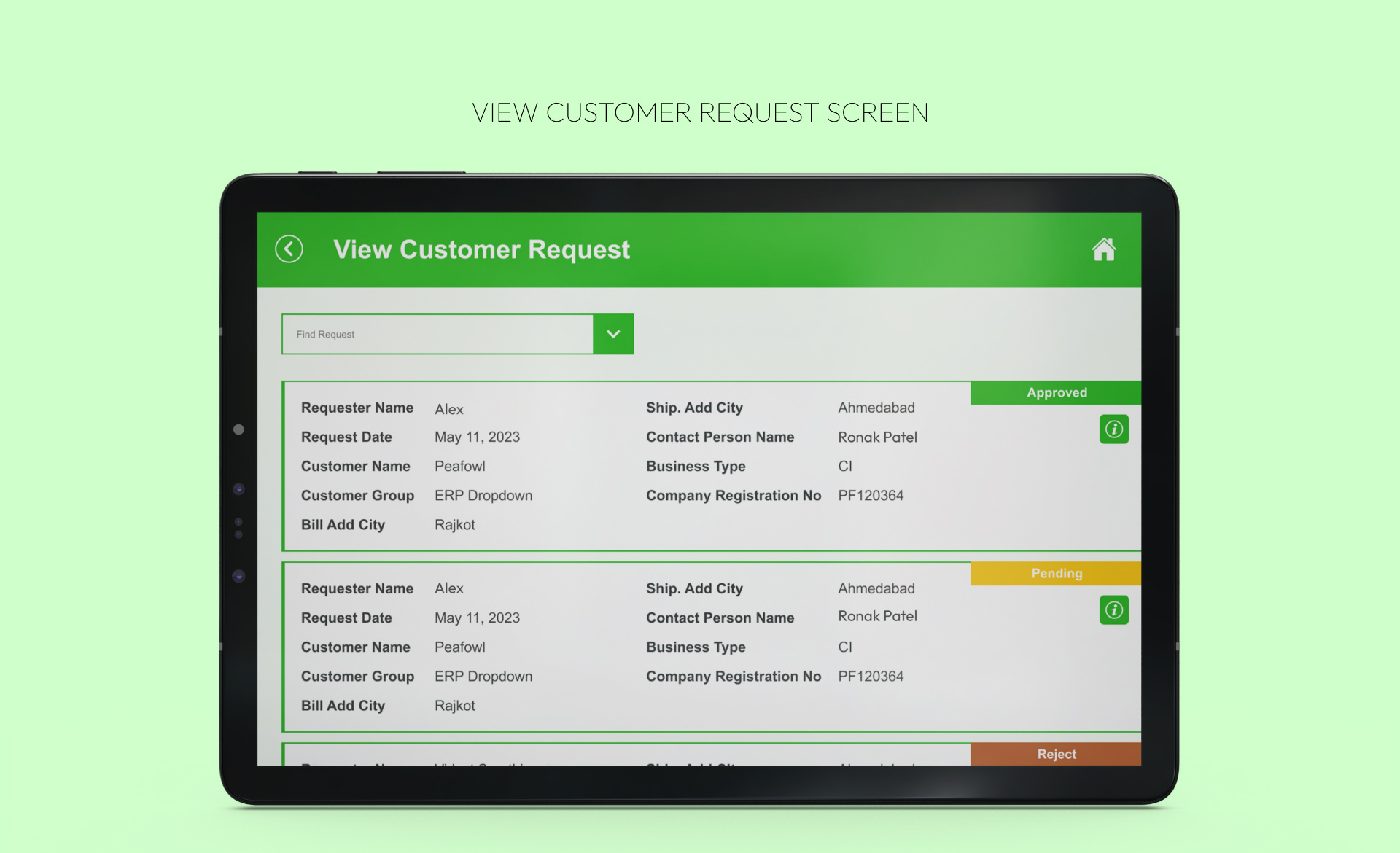1400x853 pixels.
Task: Click Peafowl customer name in first card
Action: 459,467
